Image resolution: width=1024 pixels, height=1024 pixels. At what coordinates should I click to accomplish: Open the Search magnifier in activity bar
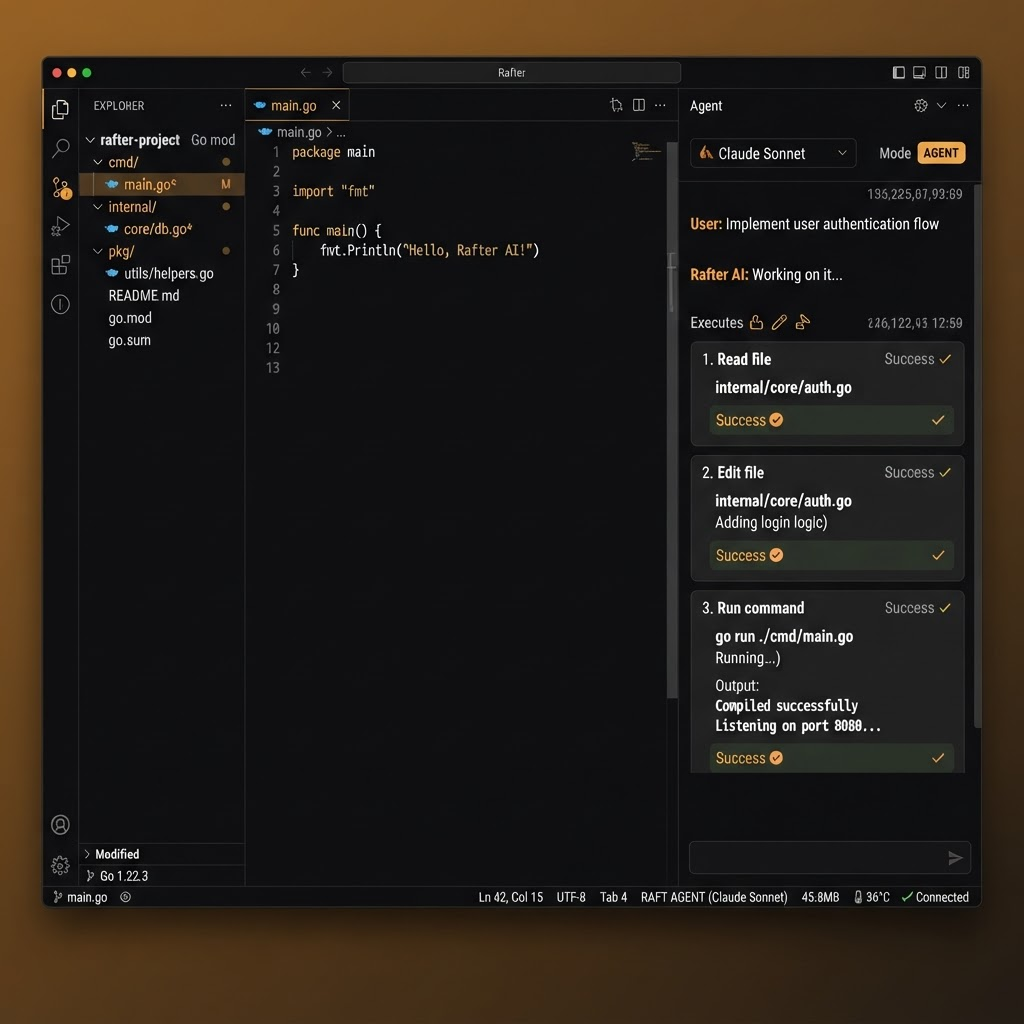coord(60,148)
